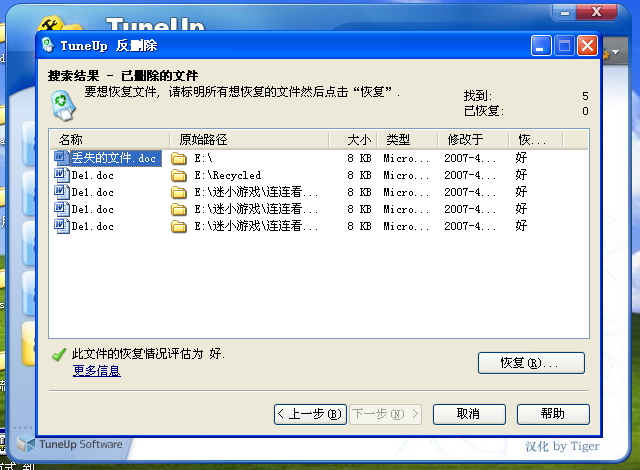Select Del.doc in E:\Recycled row
The image size is (640, 470).
click(x=92, y=175)
